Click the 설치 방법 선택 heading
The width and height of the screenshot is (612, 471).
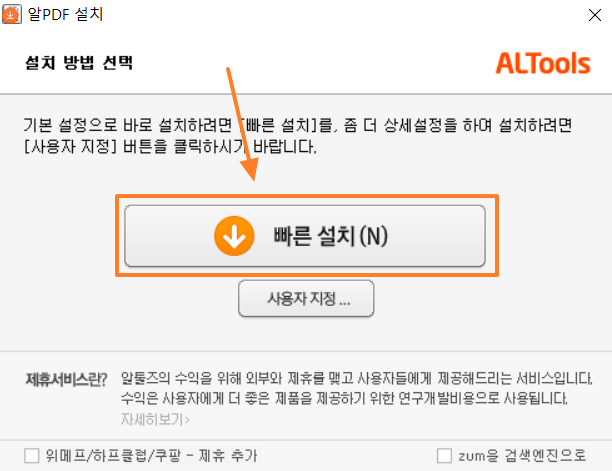click(x=79, y=63)
